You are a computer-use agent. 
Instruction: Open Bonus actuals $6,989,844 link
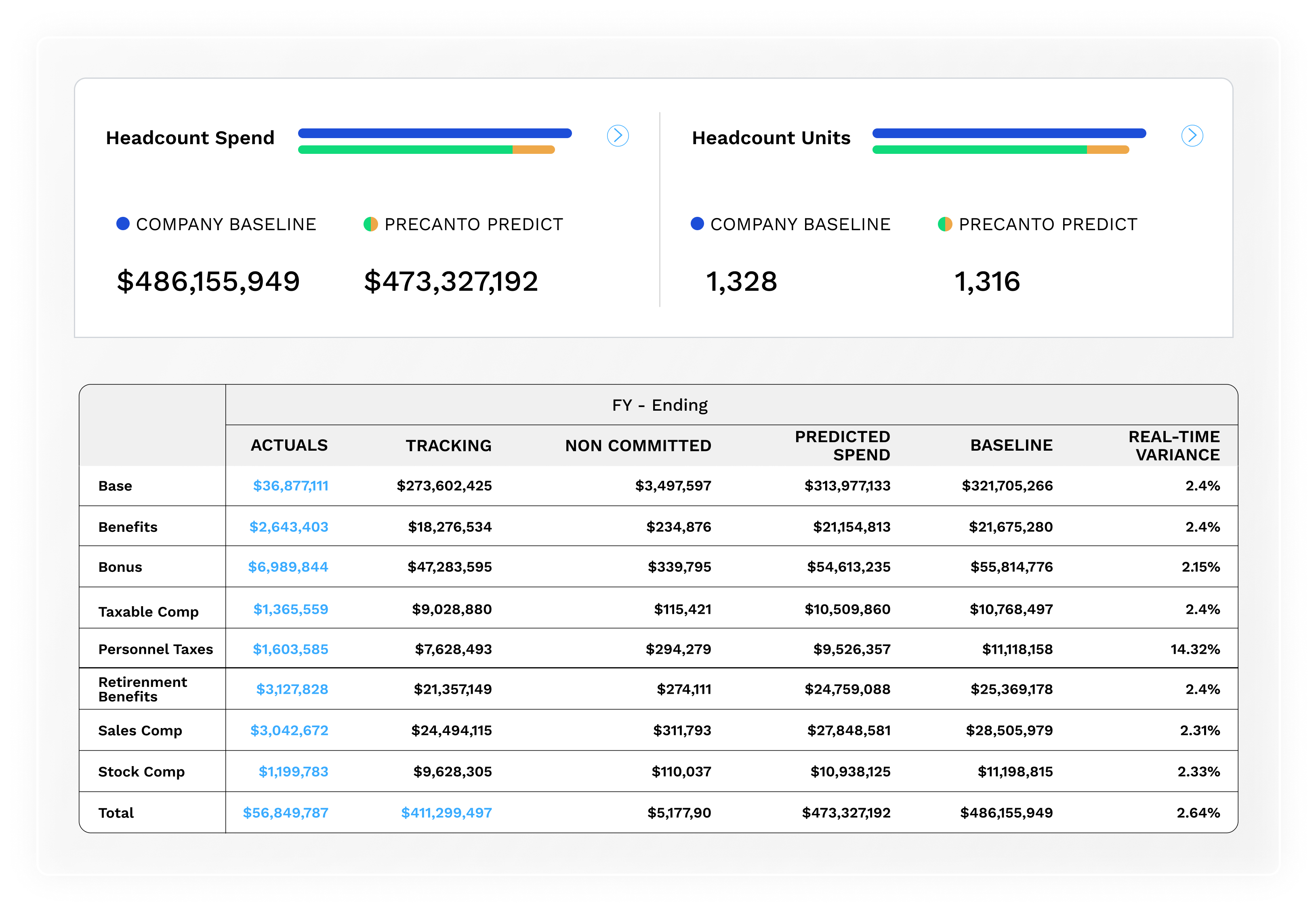[288, 567]
